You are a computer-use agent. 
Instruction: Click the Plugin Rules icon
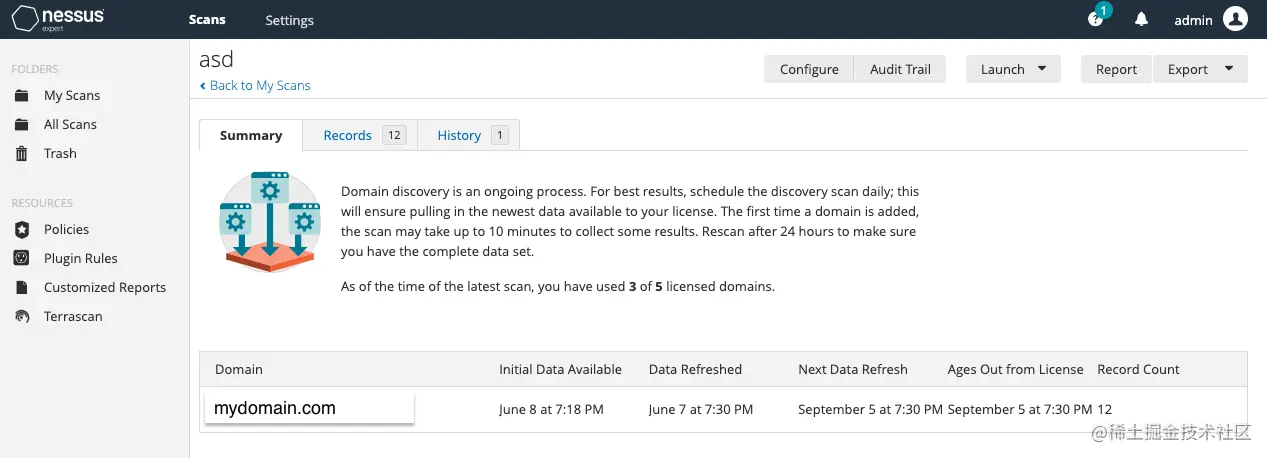pyautogui.click(x=21, y=259)
